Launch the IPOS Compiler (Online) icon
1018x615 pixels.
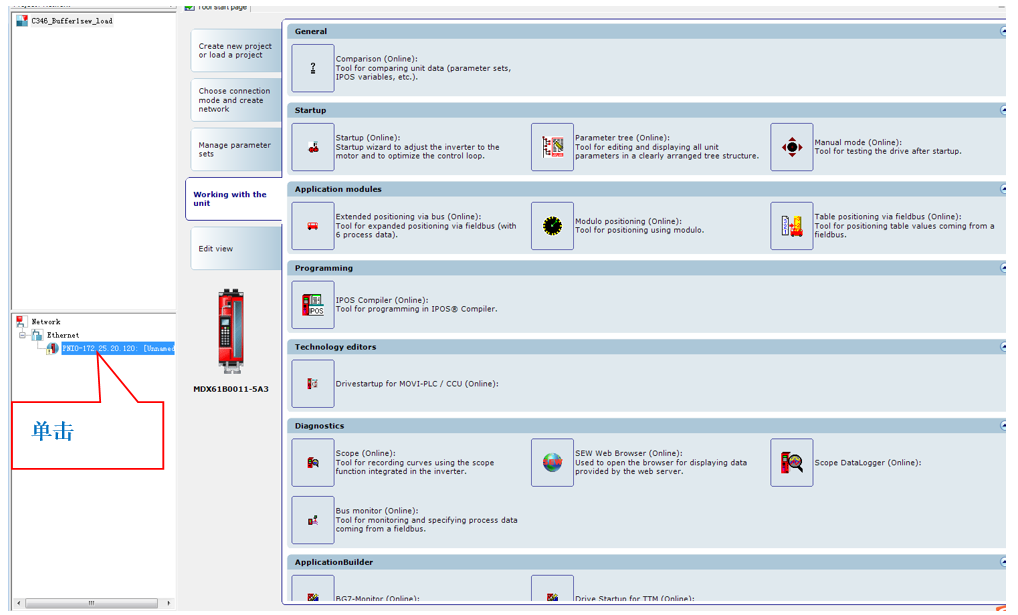[x=313, y=305]
